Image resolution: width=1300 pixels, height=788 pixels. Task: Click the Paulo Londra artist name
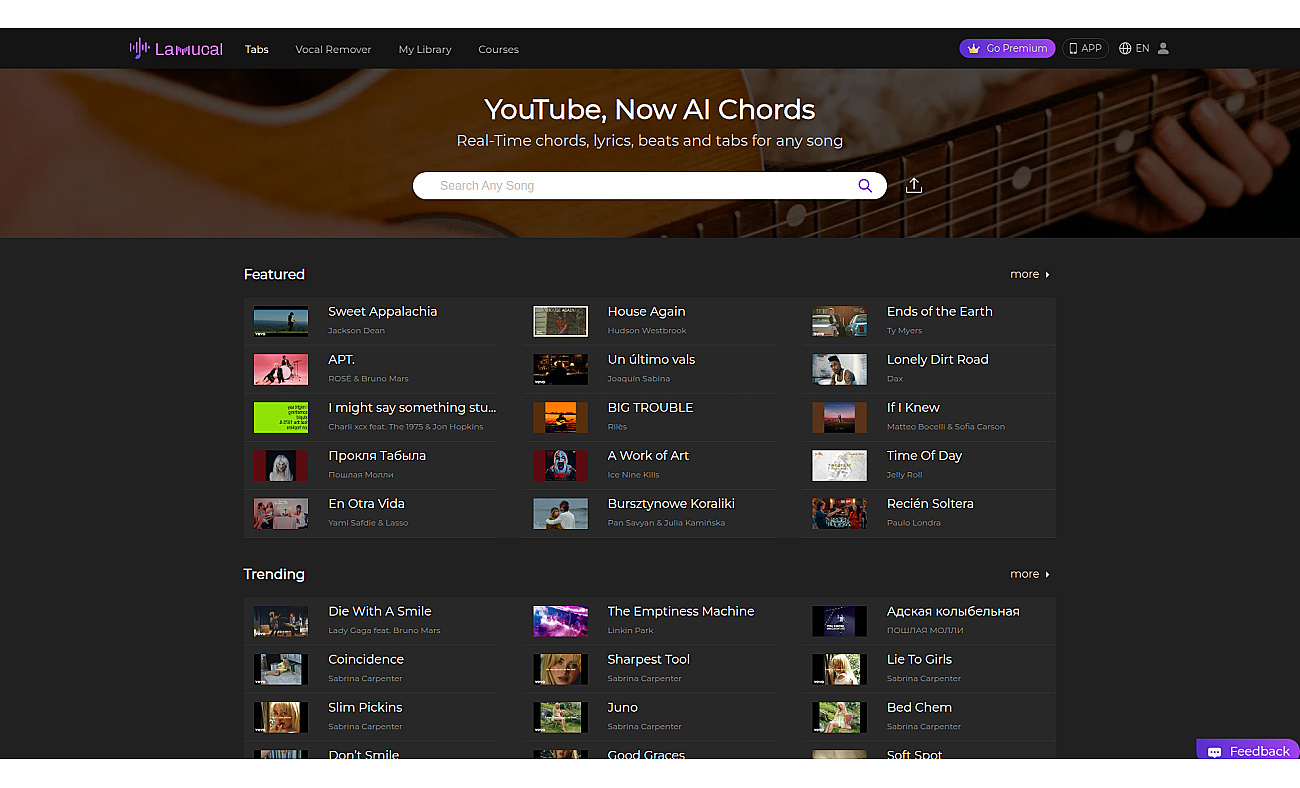click(x=913, y=523)
